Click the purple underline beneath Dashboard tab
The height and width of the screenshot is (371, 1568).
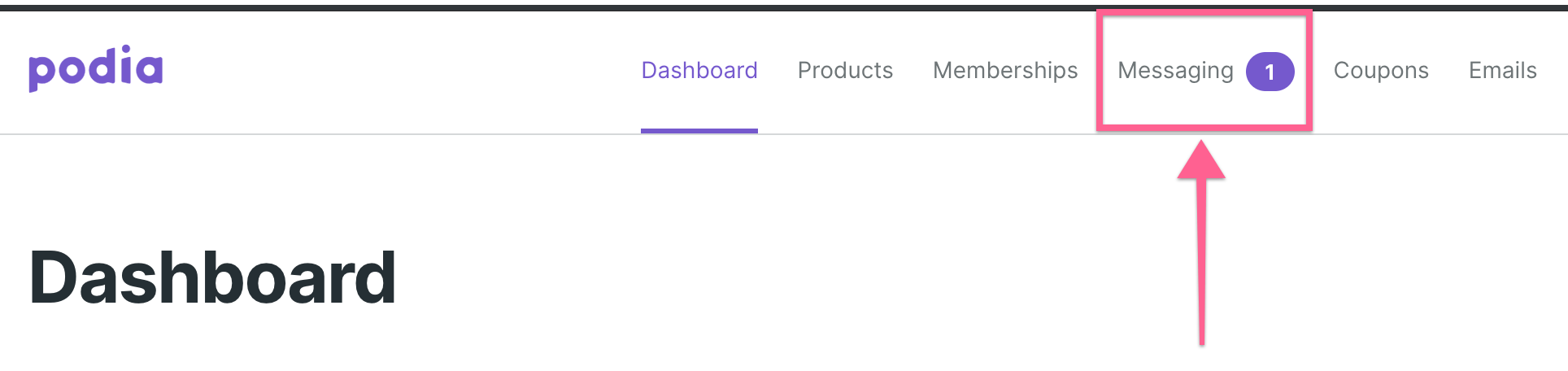pos(699,131)
